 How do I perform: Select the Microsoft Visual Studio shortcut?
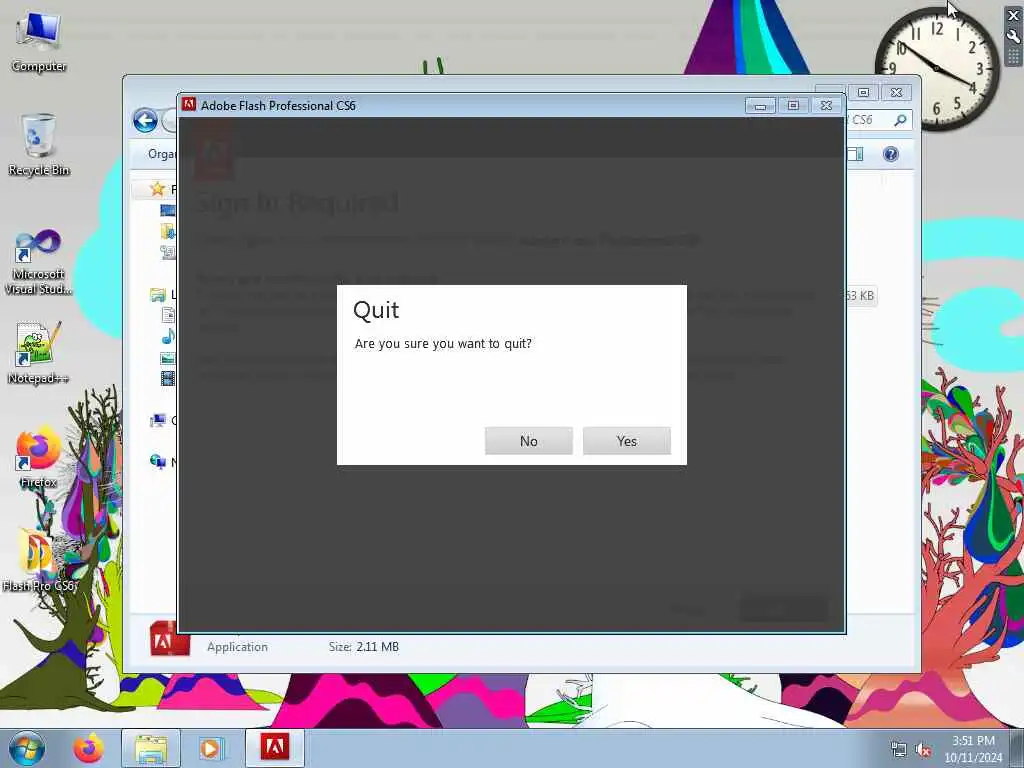[39, 261]
